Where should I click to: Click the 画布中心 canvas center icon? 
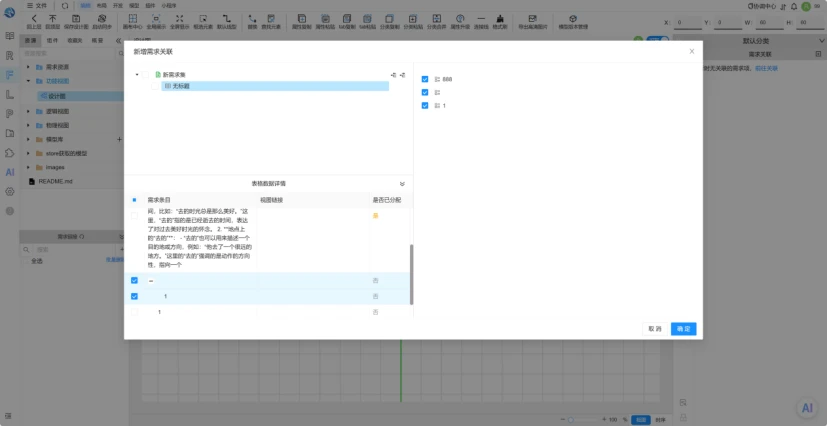(x=132, y=18)
